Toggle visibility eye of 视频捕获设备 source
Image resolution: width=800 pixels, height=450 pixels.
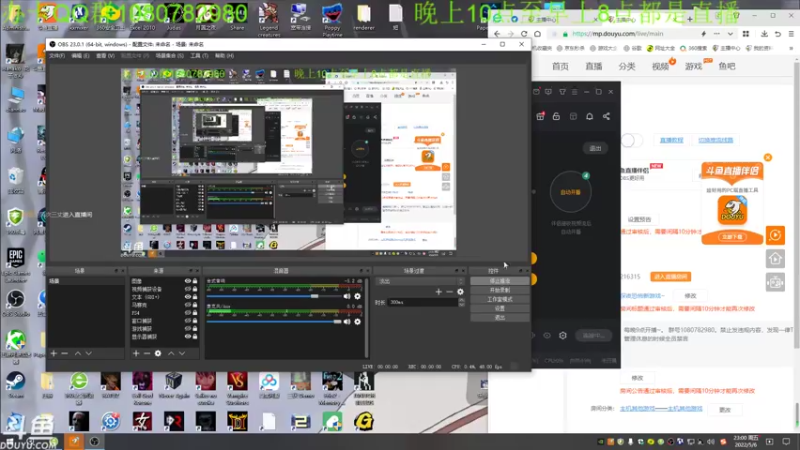tap(188, 289)
